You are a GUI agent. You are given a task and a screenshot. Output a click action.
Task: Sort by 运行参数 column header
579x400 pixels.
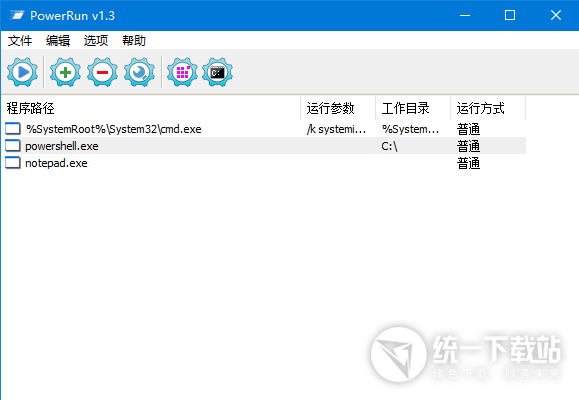click(338, 108)
